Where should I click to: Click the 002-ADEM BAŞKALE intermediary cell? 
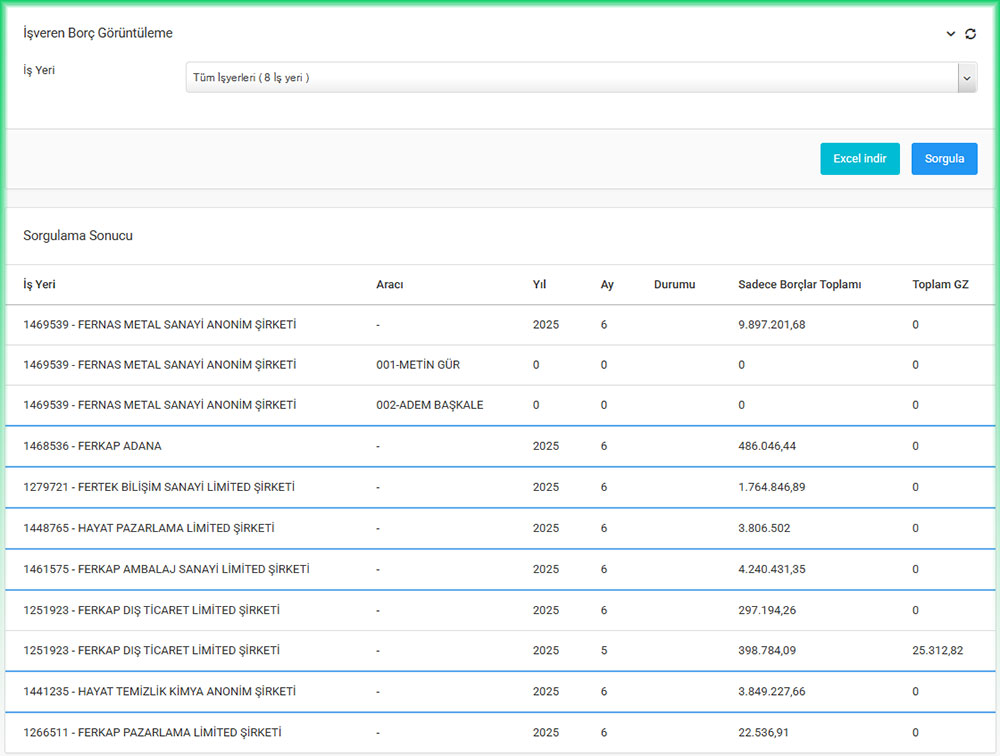pos(429,406)
